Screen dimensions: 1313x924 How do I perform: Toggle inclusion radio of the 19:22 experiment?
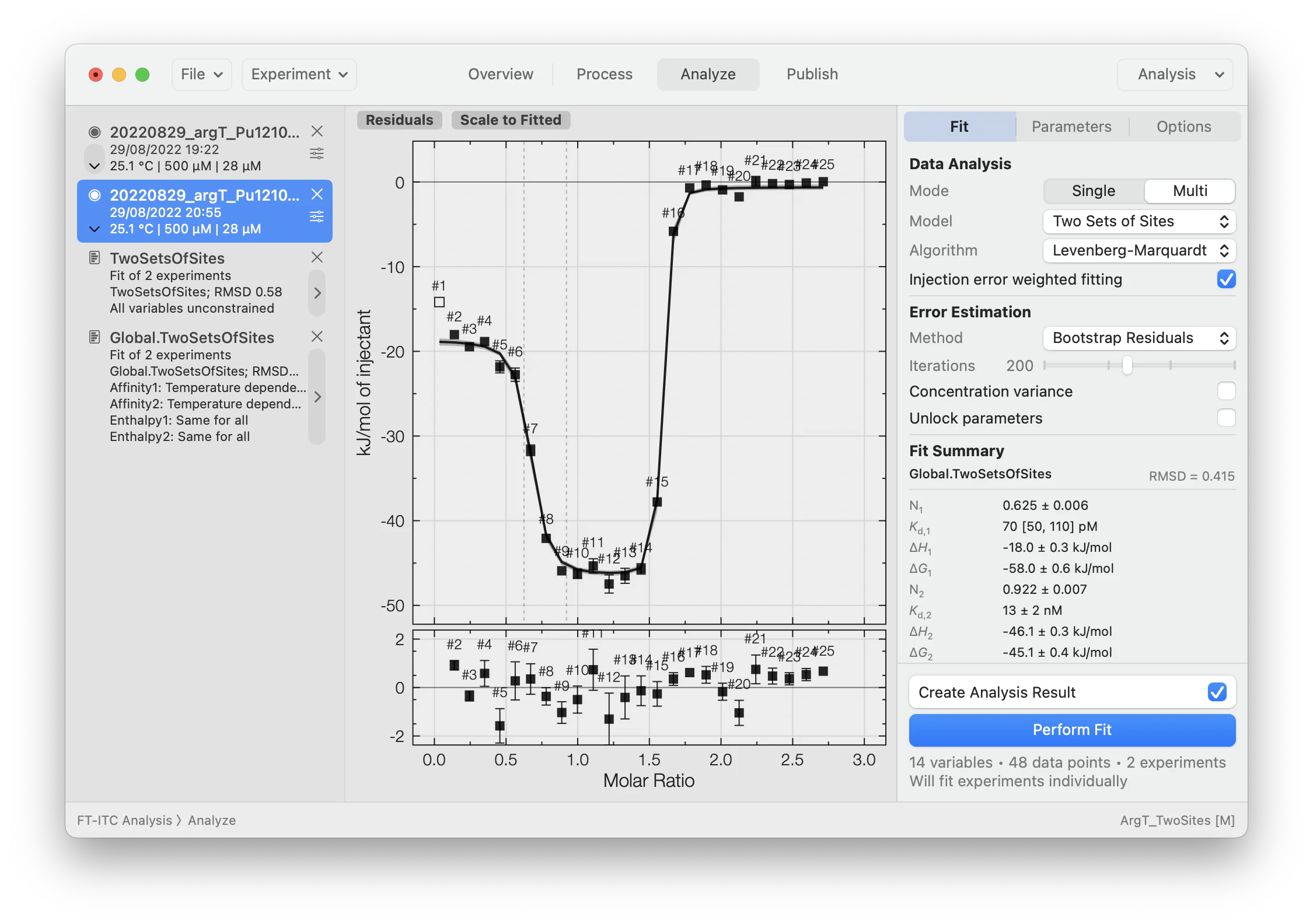[95, 132]
